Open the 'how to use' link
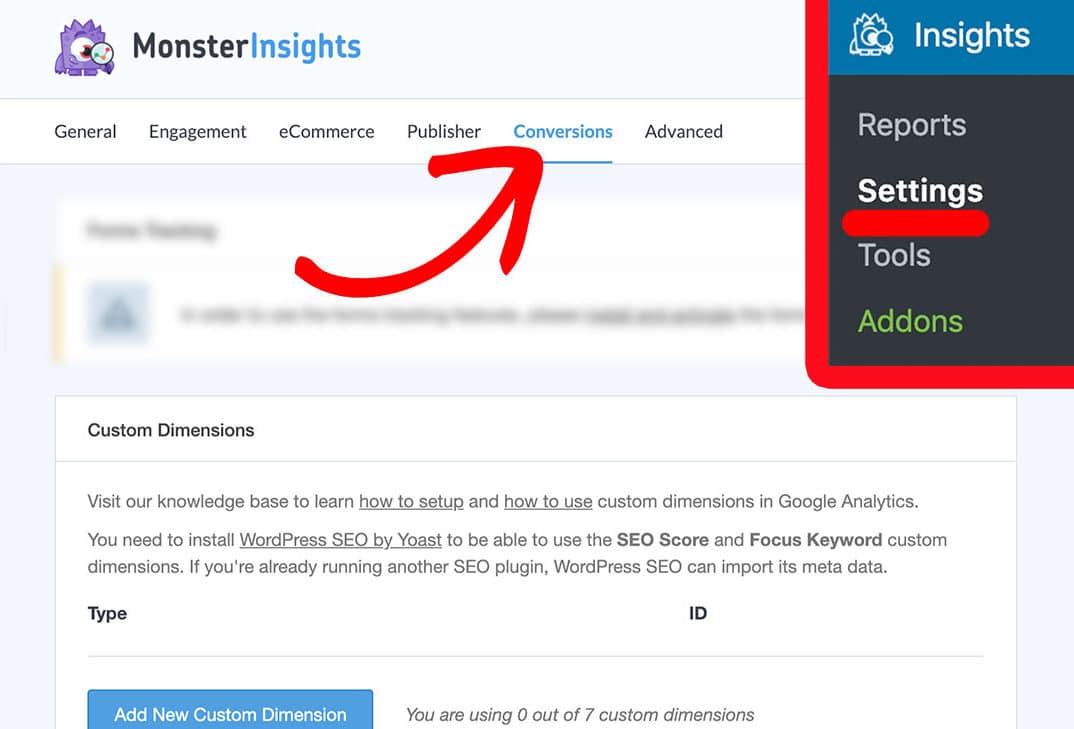The height and width of the screenshot is (729, 1074). (548, 502)
